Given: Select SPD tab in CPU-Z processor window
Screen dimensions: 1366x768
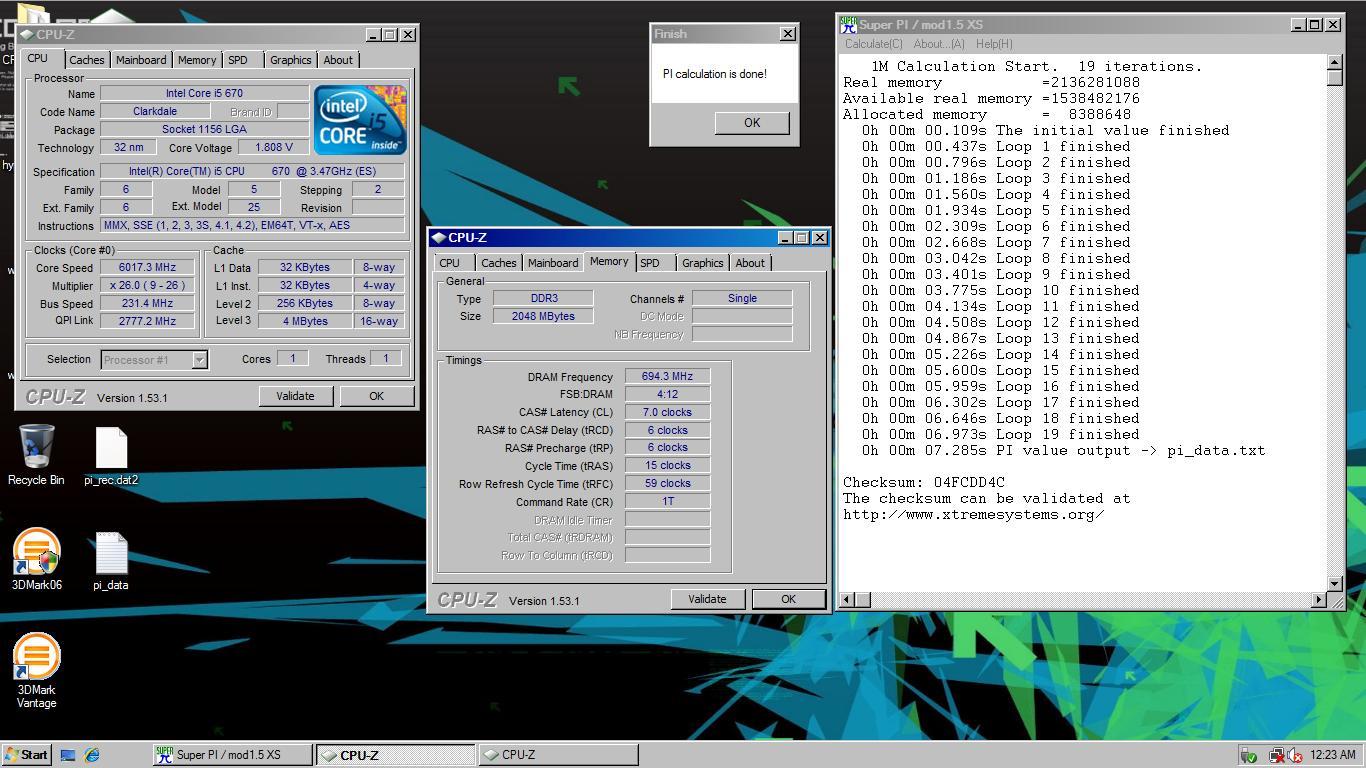Looking at the screenshot, I should click(238, 60).
